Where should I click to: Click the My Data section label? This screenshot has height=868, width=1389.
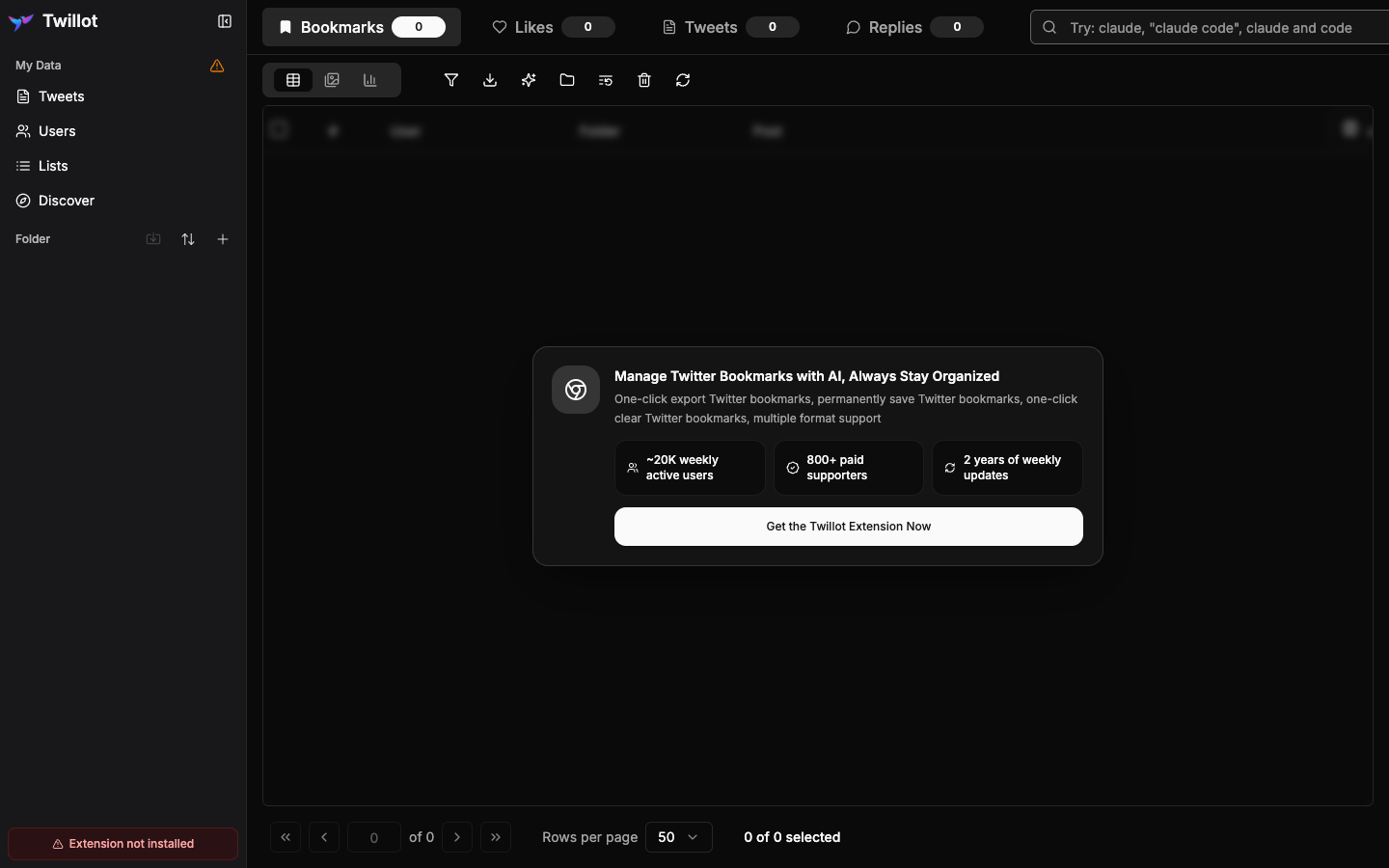[x=39, y=66]
